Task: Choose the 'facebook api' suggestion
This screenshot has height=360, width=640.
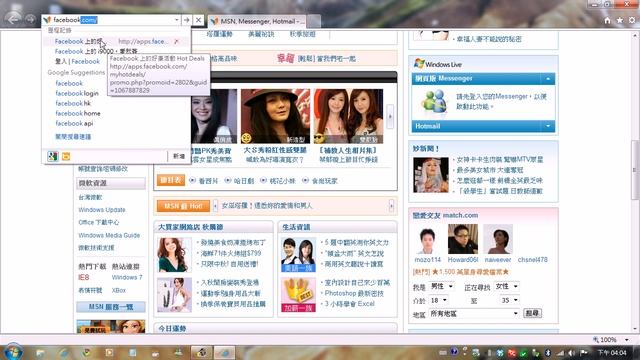Action: (x=74, y=123)
